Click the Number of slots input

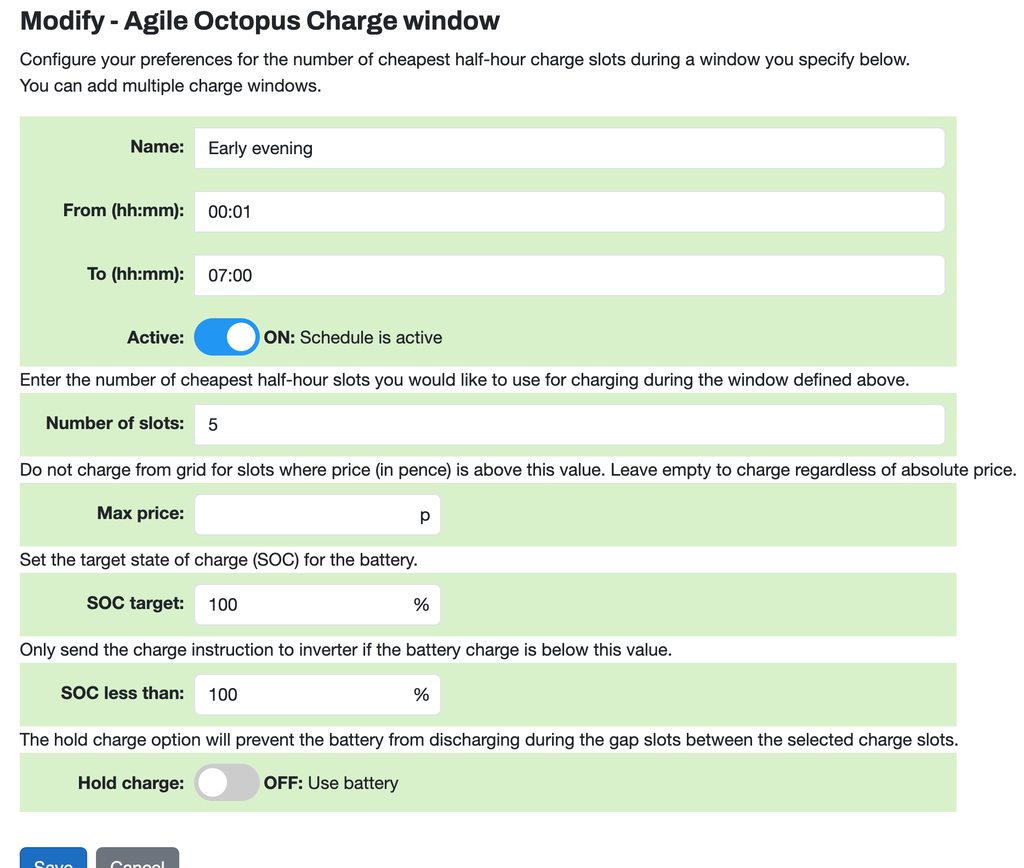568,425
